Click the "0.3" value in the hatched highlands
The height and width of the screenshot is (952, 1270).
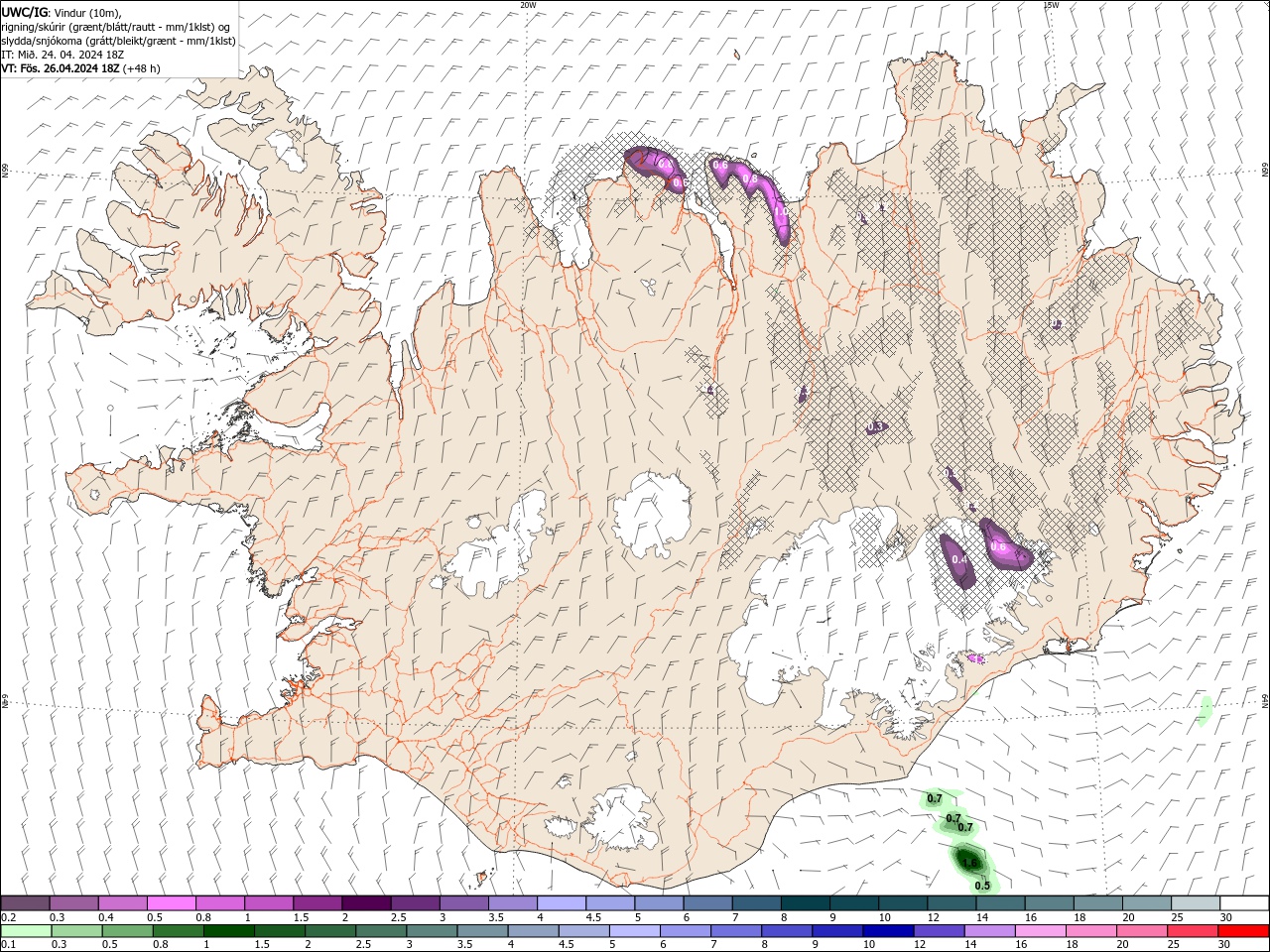click(875, 426)
